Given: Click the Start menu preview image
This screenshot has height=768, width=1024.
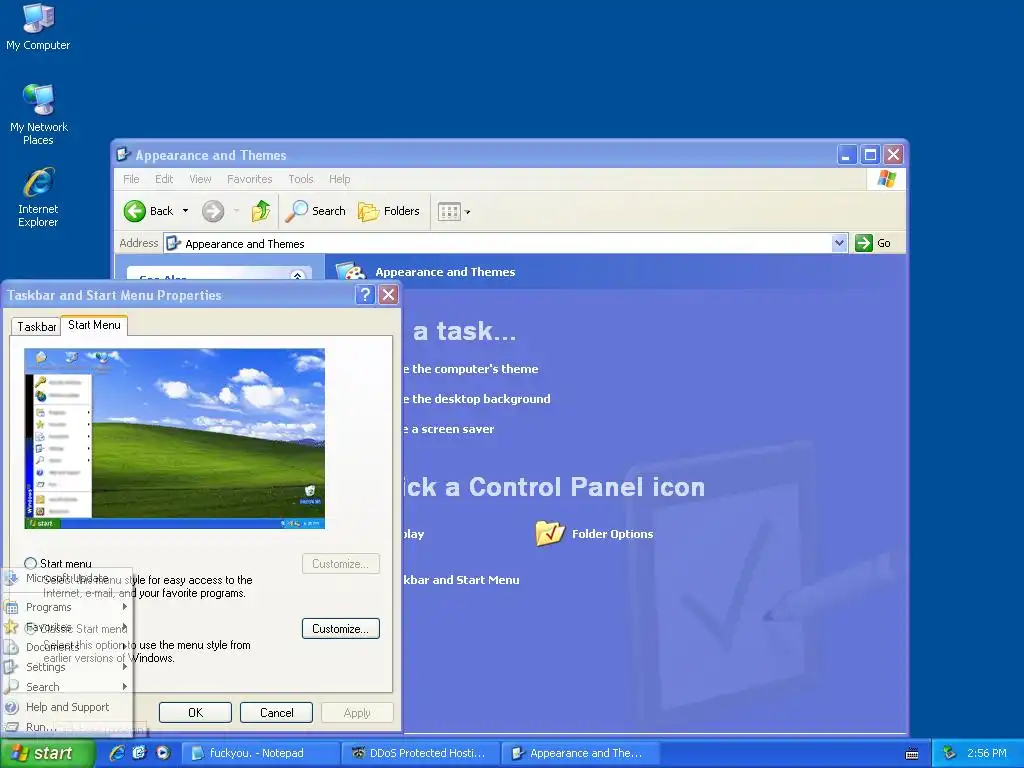Looking at the screenshot, I should click(174, 438).
